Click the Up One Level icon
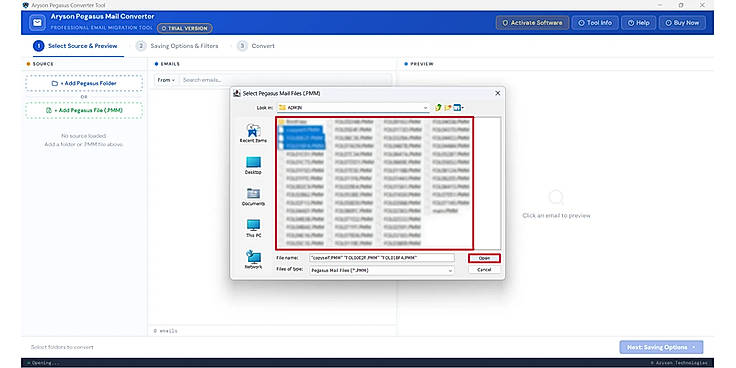Screen dimensions: 736x368 [438, 107]
